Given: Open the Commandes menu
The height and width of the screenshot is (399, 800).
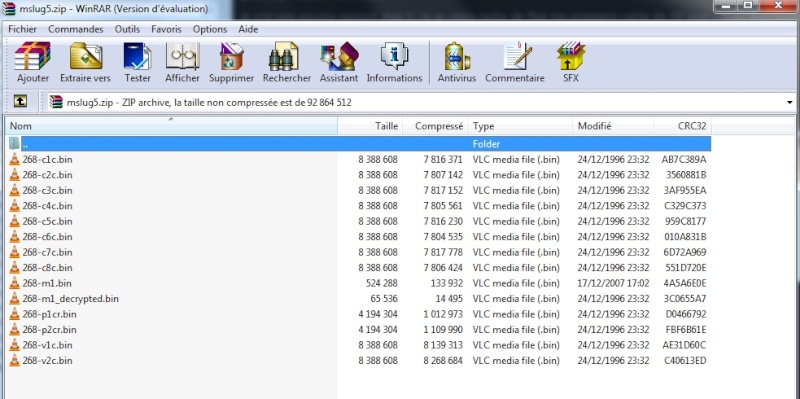Looking at the screenshot, I should coord(76,29).
